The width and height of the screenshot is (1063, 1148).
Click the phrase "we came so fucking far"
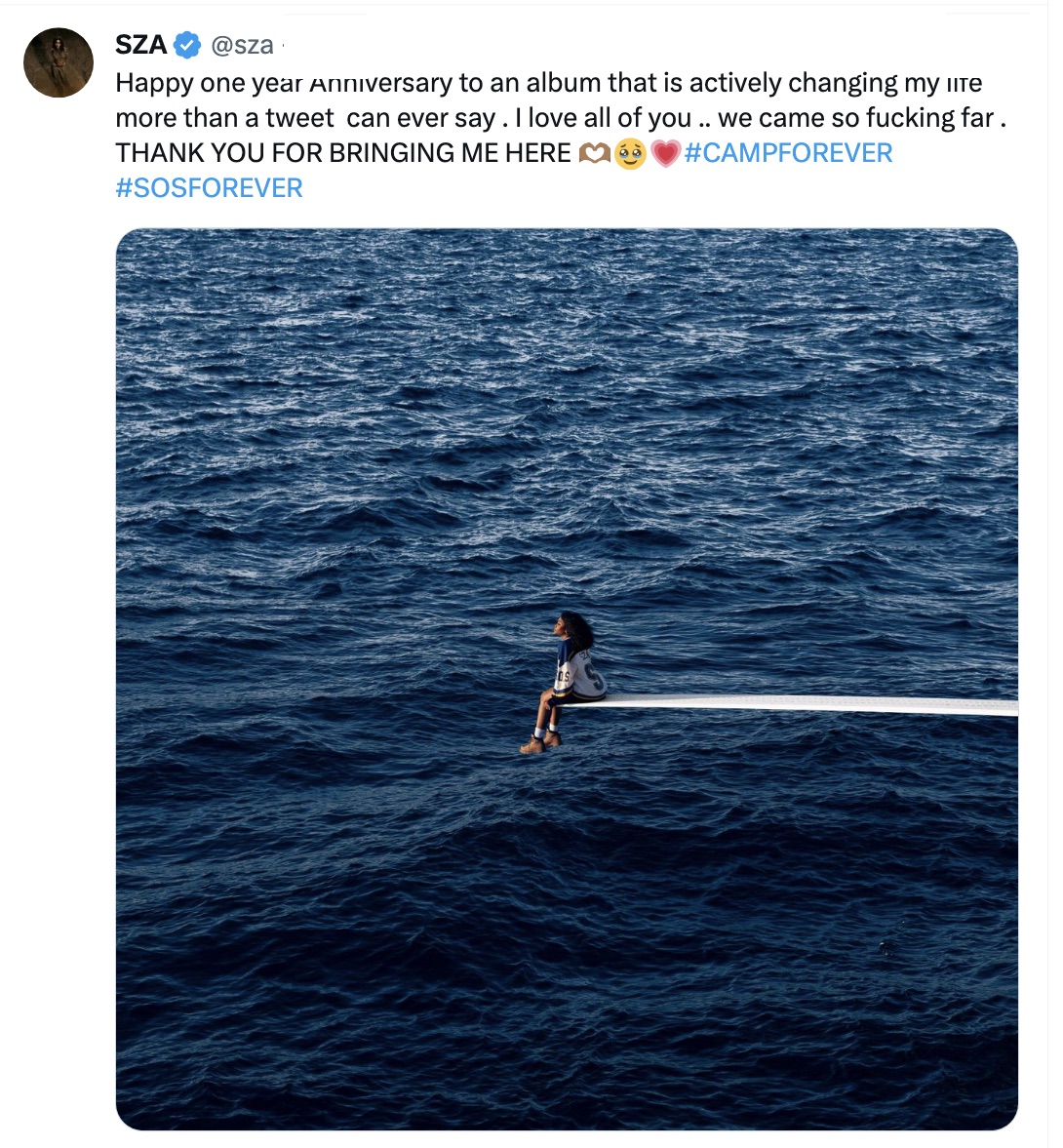[855, 118]
